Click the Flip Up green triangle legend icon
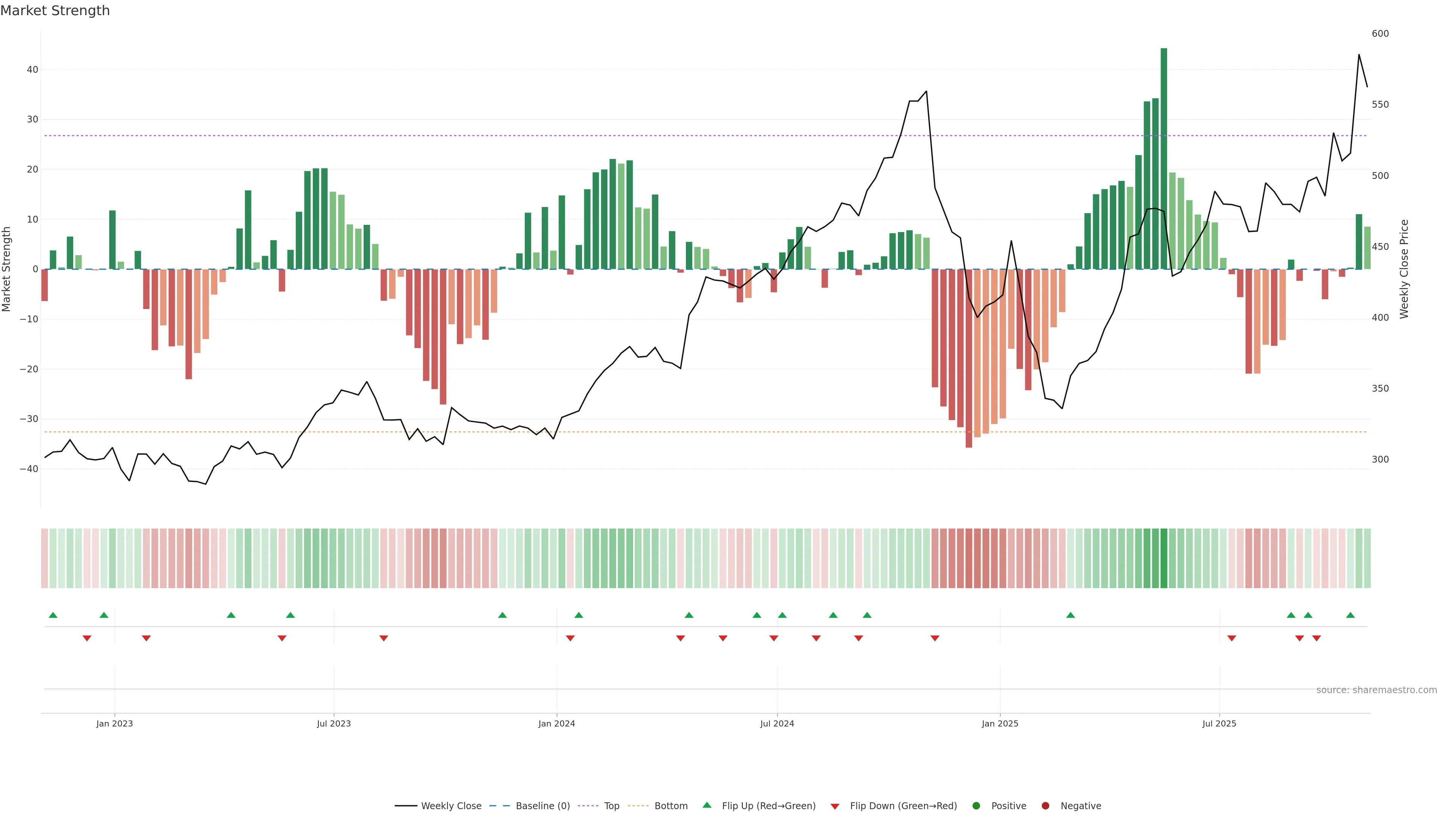The height and width of the screenshot is (819, 1456). [x=706, y=805]
